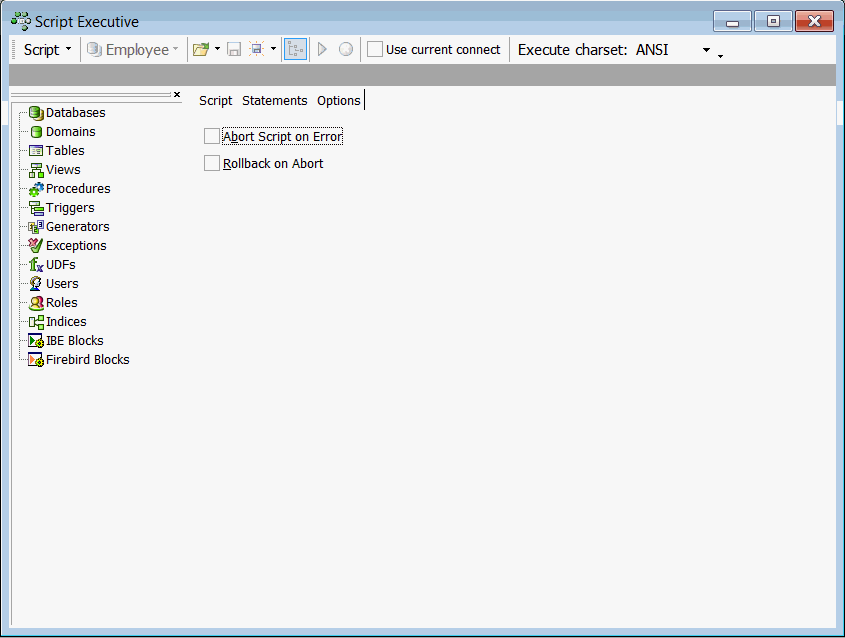Select the Roles tree label
Viewport: 845px width, 638px height.
coord(61,303)
